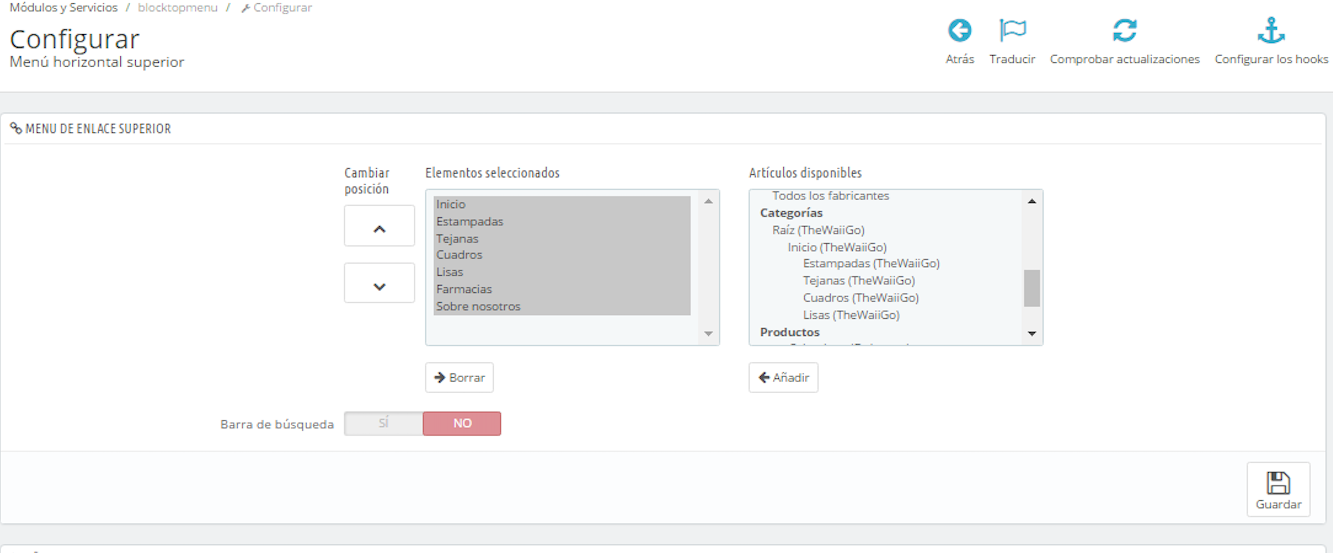Move selected item down with the chevron
The image size is (1333, 553).
379,283
